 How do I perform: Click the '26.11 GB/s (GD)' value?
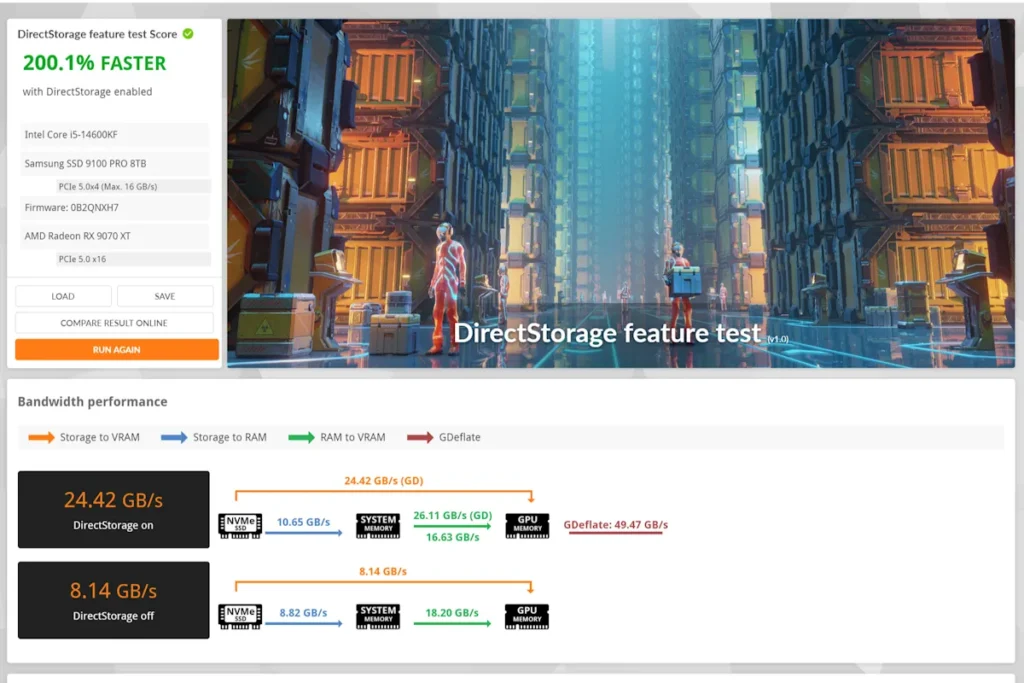(453, 515)
